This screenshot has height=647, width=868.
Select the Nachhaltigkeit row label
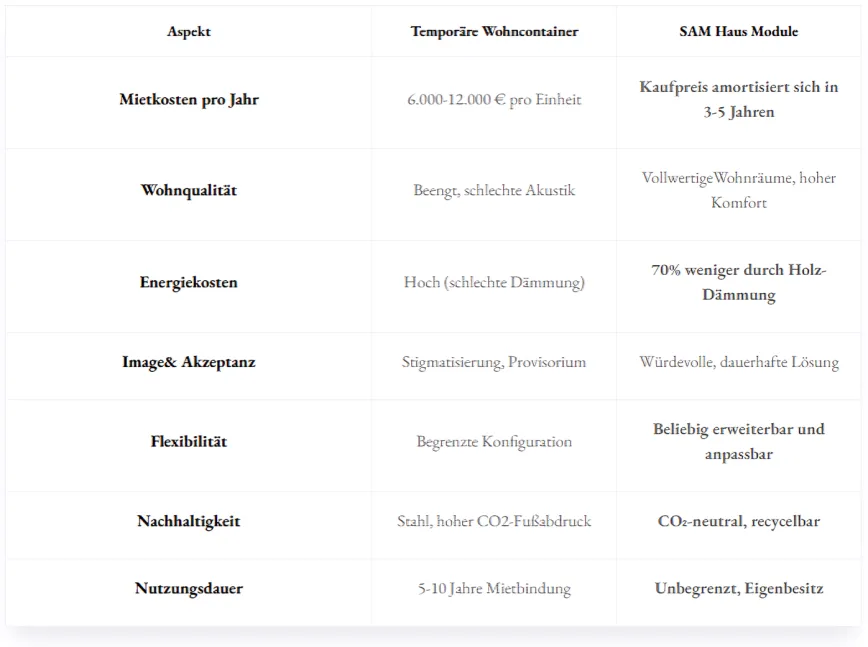189,521
